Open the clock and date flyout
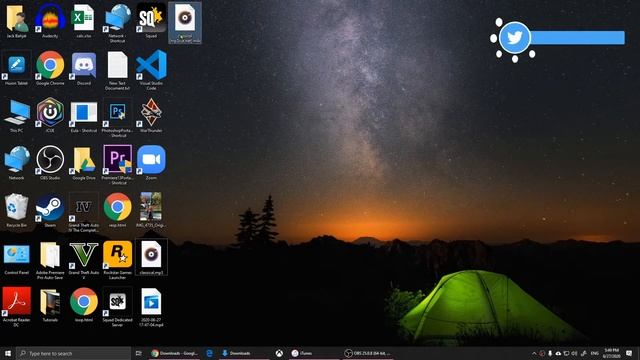 [x=611, y=353]
